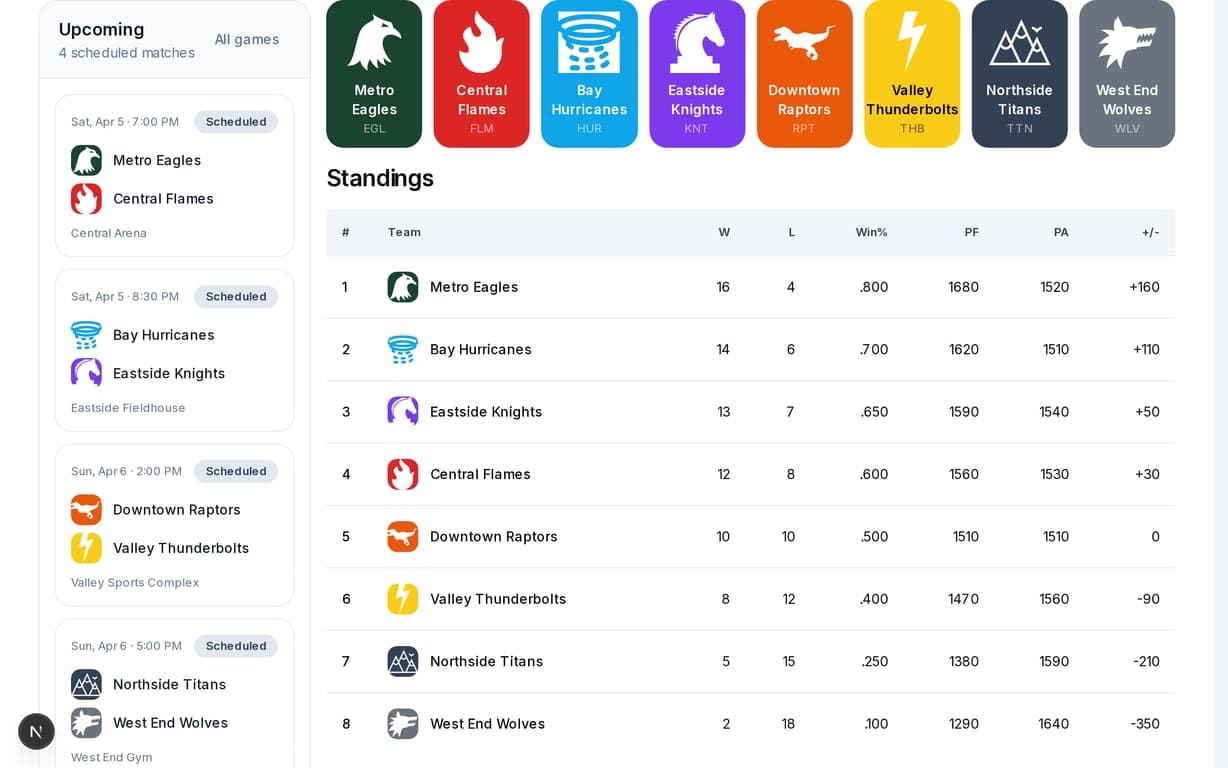Open the All games link

click(247, 39)
